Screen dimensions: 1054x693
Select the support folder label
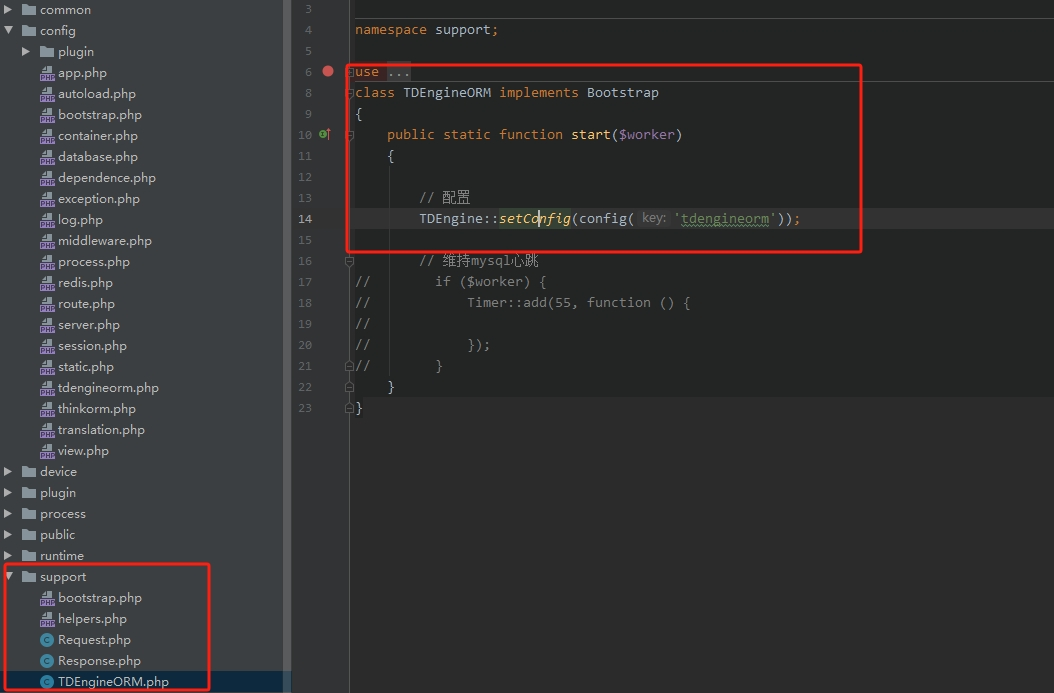63,577
